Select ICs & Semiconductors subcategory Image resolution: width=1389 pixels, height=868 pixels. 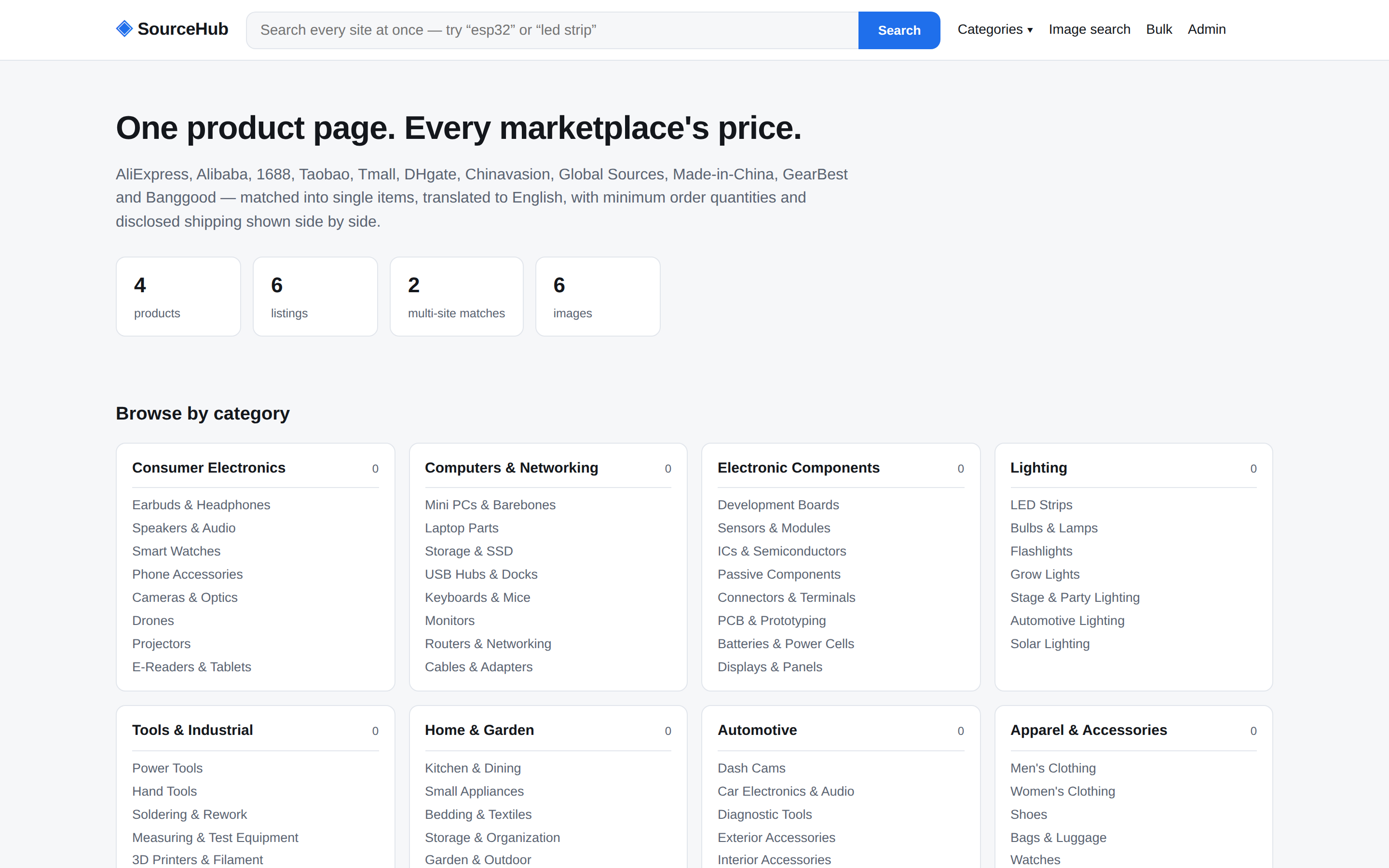[782, 551]
